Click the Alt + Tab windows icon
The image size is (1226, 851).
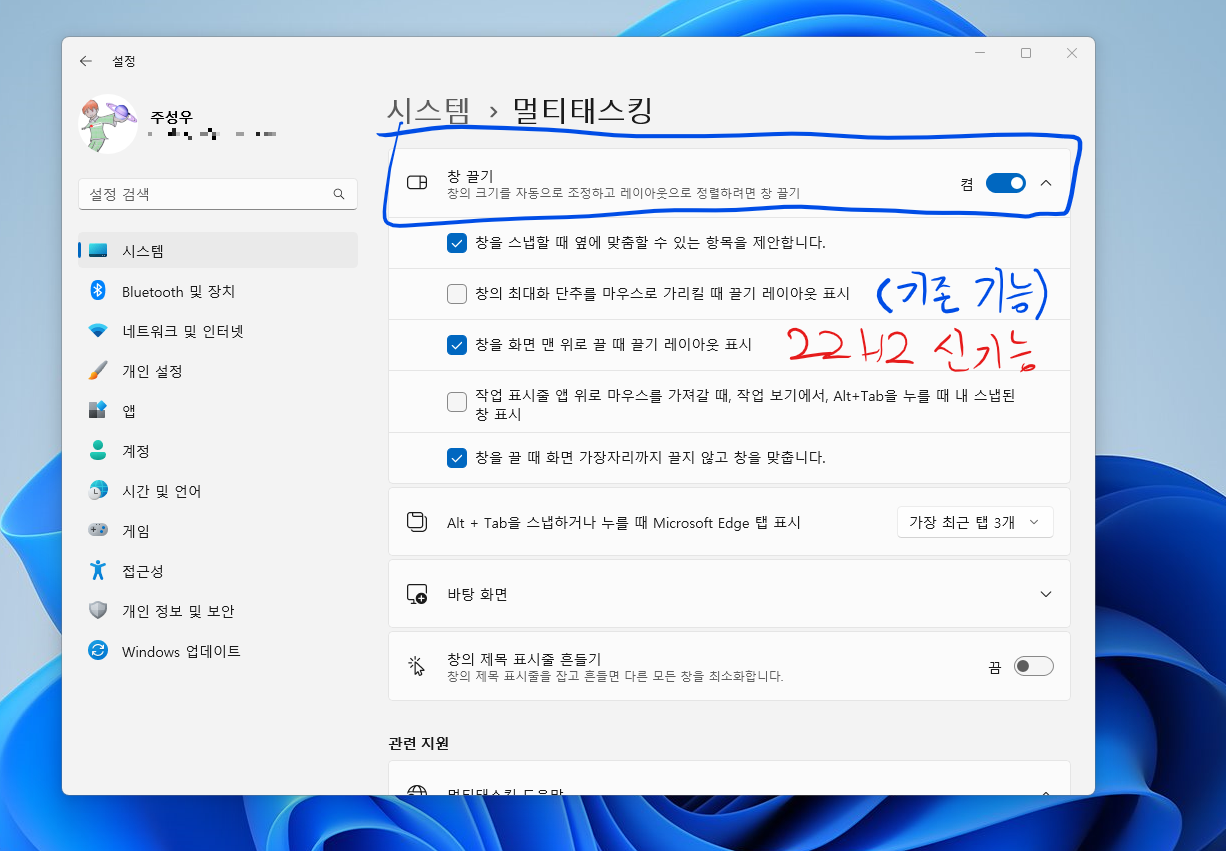point(417,522)
